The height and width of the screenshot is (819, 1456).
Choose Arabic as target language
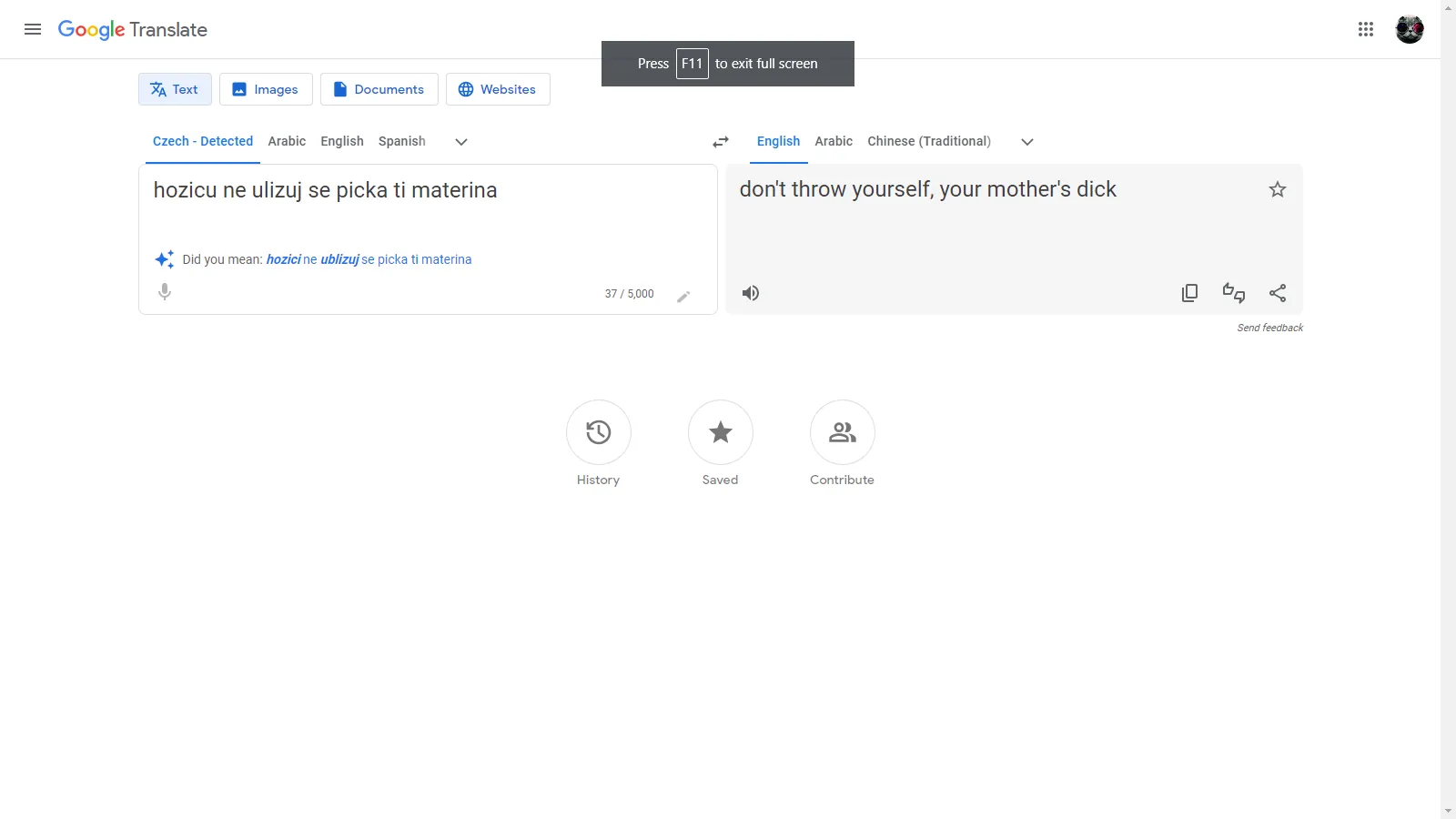[x=834, y=141]
